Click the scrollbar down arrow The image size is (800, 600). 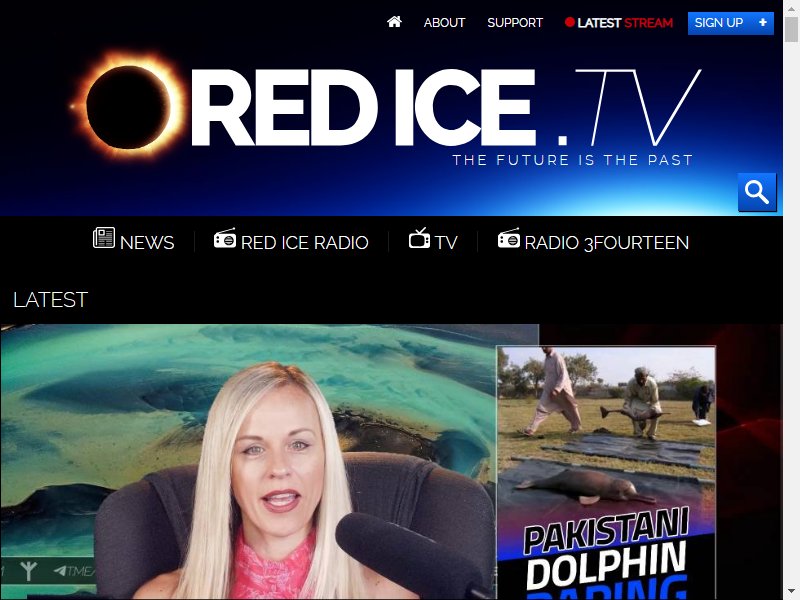coord(791,592)
